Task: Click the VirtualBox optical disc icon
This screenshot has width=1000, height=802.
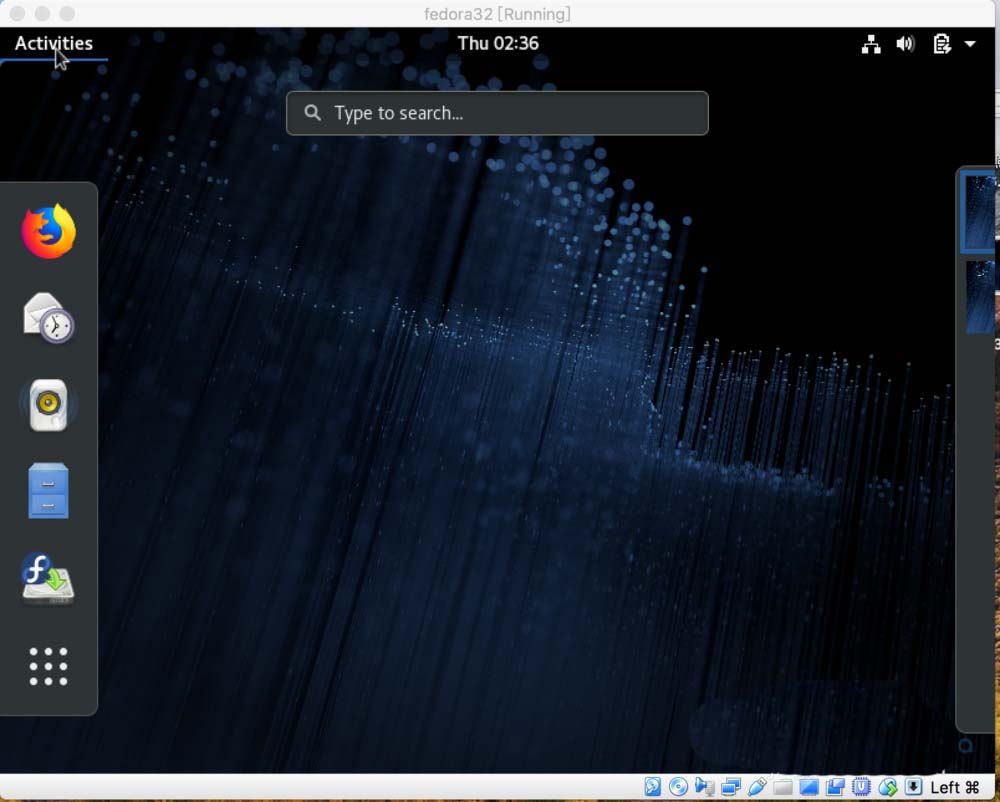Action: (679, 788)
